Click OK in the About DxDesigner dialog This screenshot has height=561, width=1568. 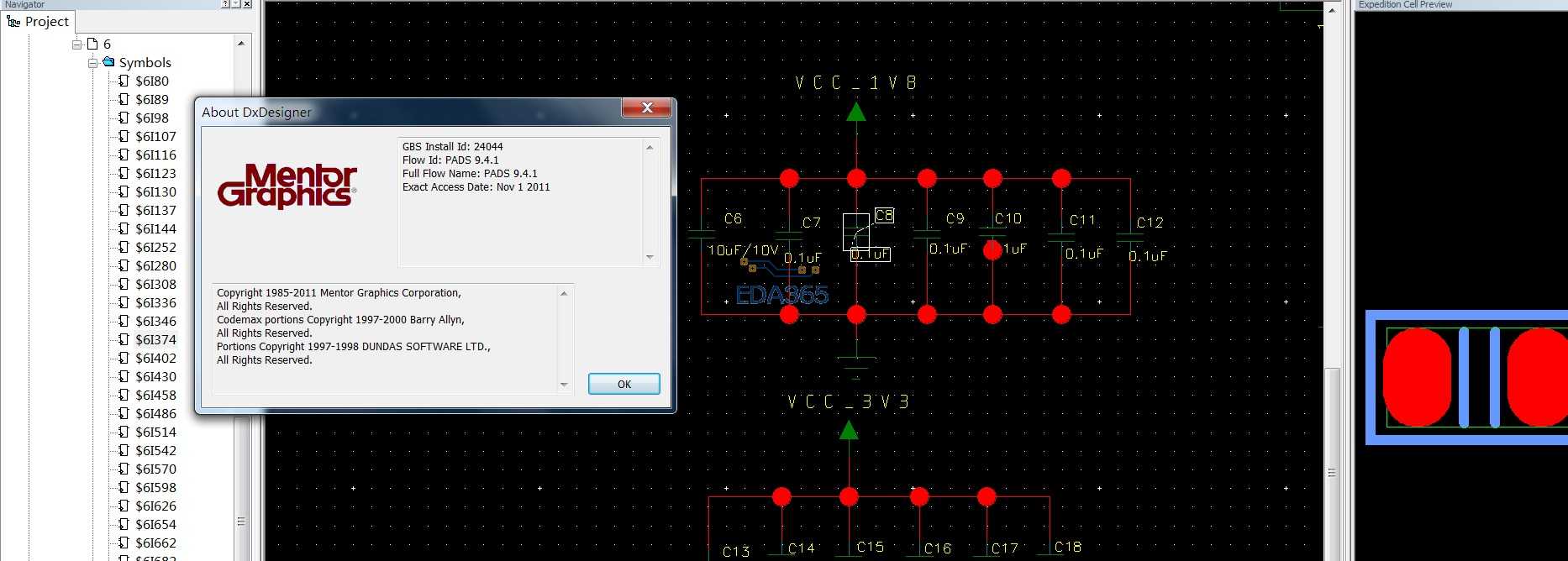pyautogui.click(x=624, y=384)
